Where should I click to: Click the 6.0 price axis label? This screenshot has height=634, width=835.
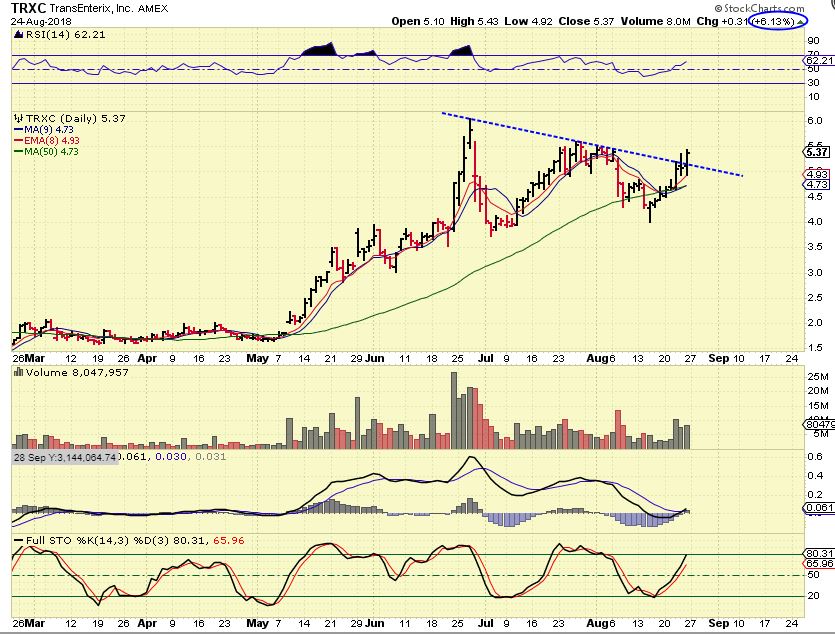click(x=815, y=120)
